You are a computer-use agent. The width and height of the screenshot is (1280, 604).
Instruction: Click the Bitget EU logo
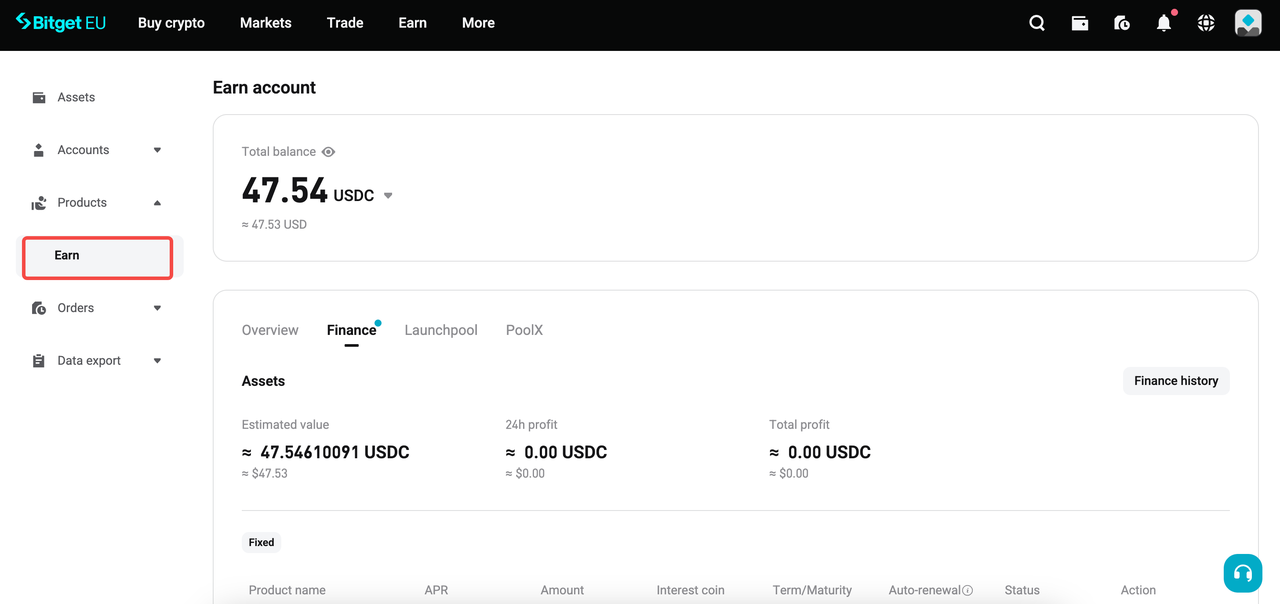[60, 22]
